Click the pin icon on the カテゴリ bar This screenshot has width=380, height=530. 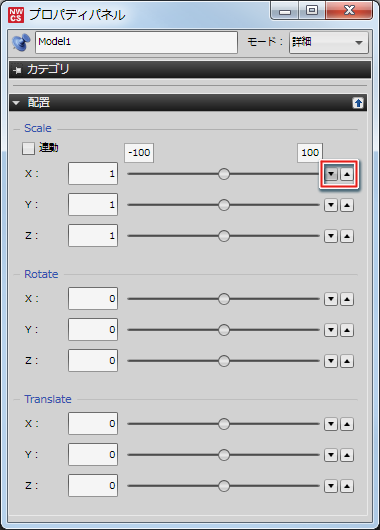click(x=17, y=70)
